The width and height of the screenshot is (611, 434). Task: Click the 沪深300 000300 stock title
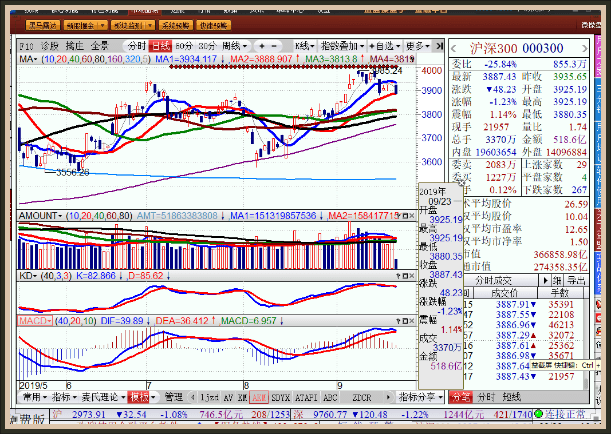[x=516, y=48]
